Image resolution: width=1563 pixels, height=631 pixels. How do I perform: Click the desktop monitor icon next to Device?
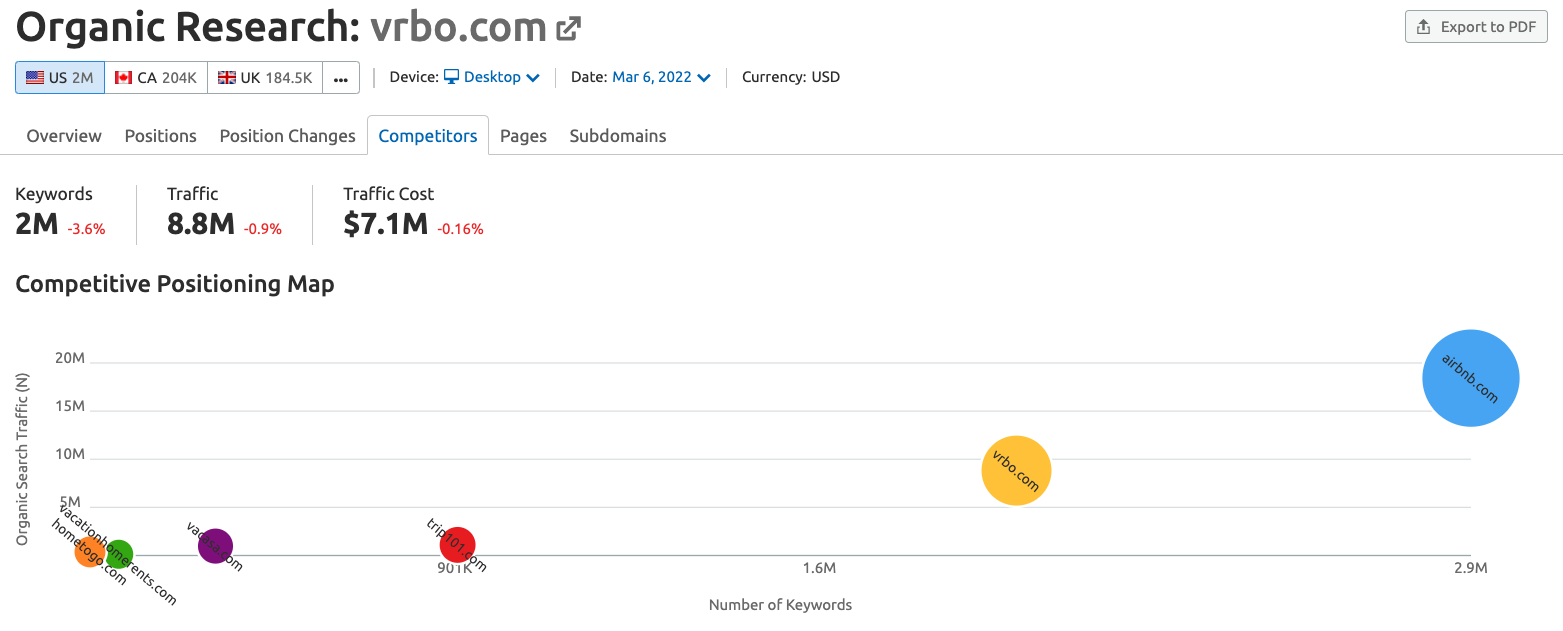[451, 77]
